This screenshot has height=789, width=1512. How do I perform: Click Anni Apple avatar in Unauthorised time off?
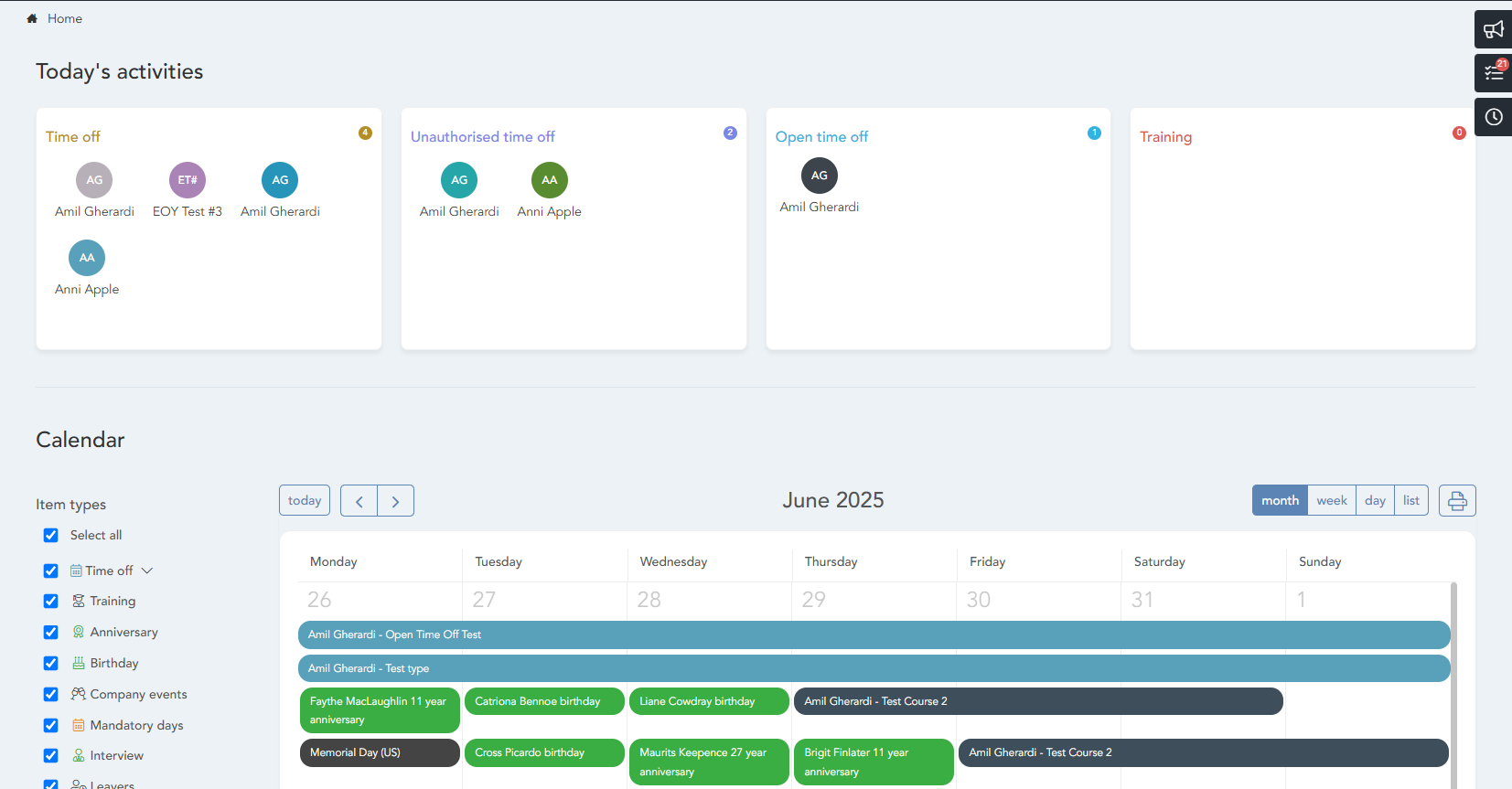(x=549, y=180)
